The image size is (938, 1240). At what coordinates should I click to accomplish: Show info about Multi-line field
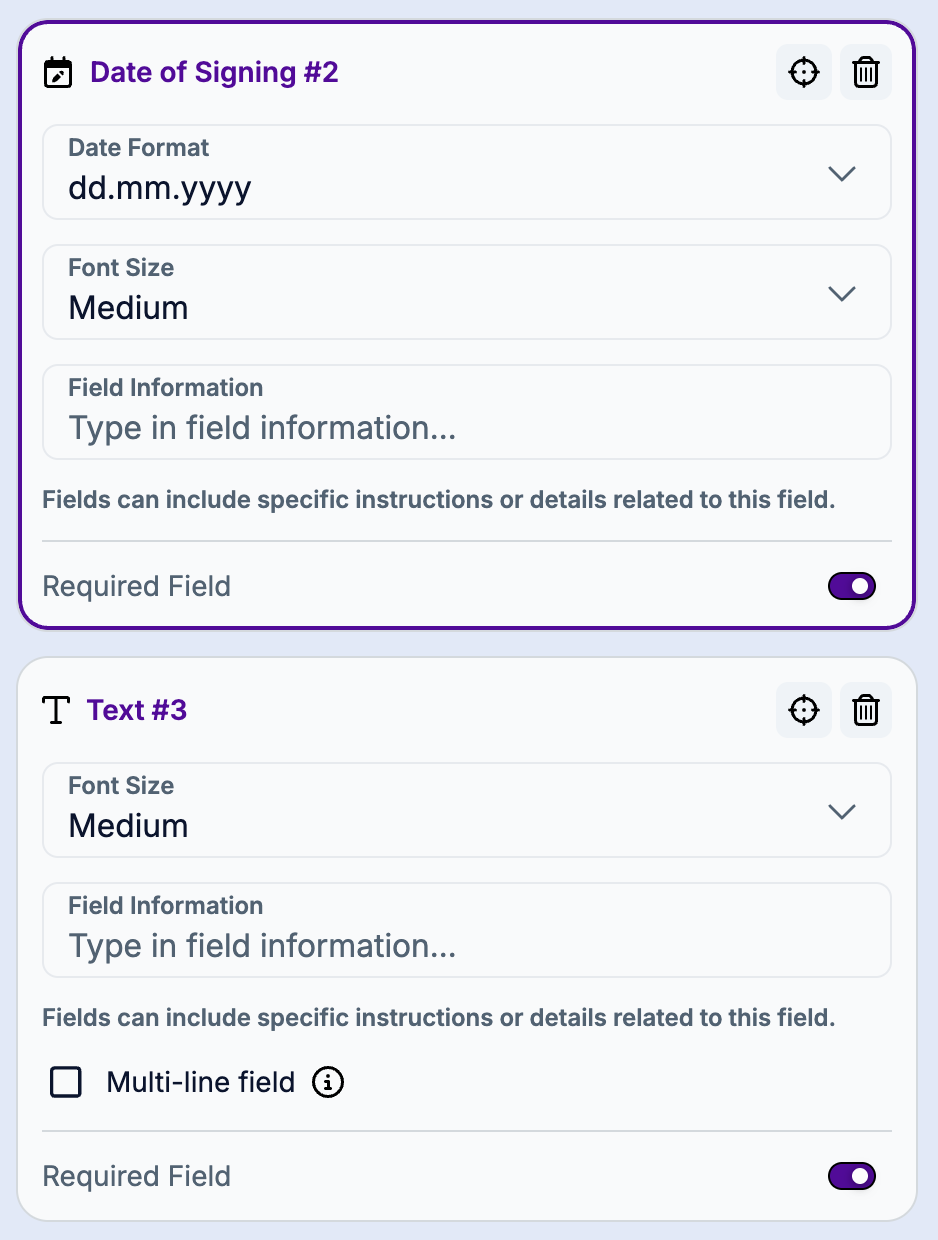[328, 1082]
